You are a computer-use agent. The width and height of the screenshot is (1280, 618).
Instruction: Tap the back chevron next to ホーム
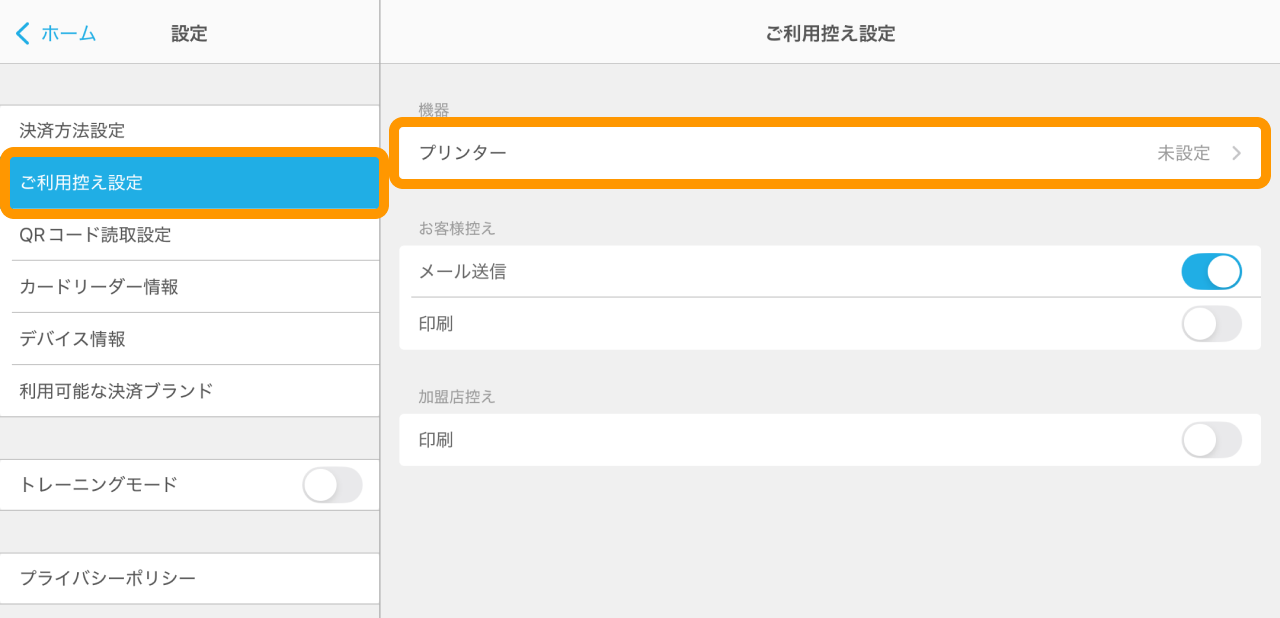pos(22,33)
